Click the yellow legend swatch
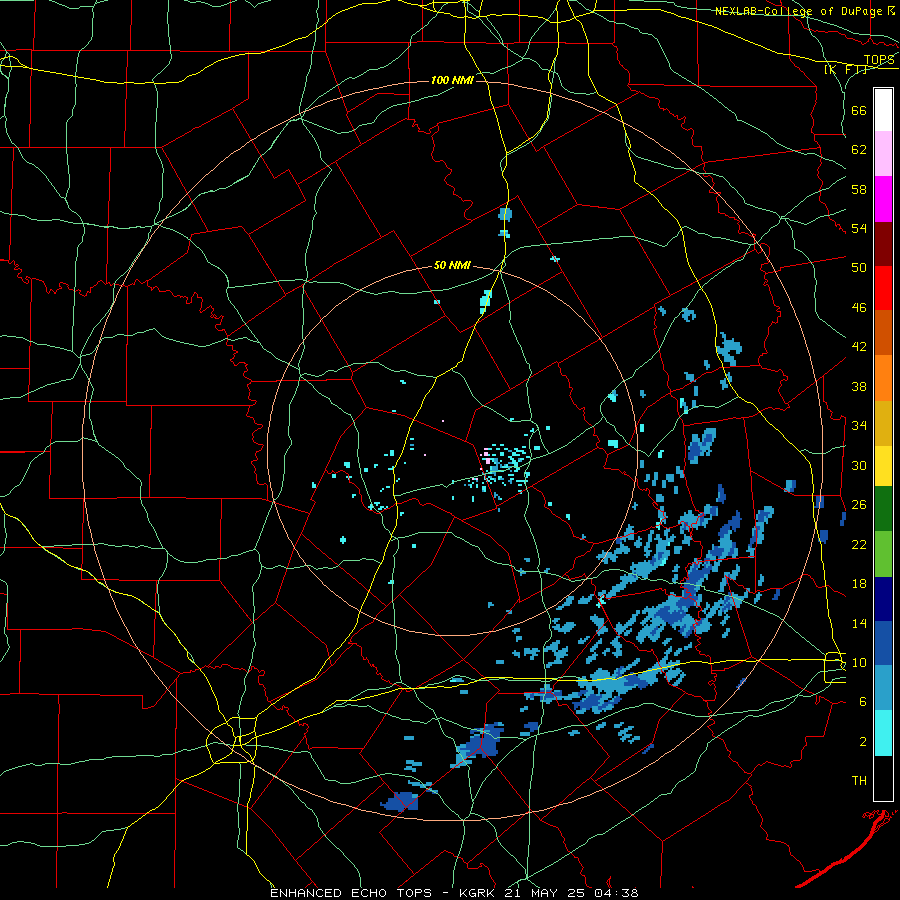The width and height of the screenshot is (900, 900). (883, 466)
